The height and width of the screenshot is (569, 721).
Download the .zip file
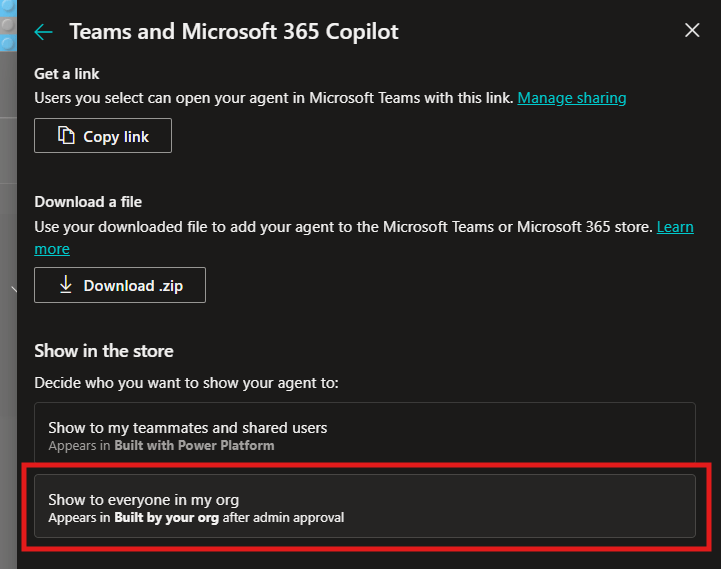coord(120,285)
